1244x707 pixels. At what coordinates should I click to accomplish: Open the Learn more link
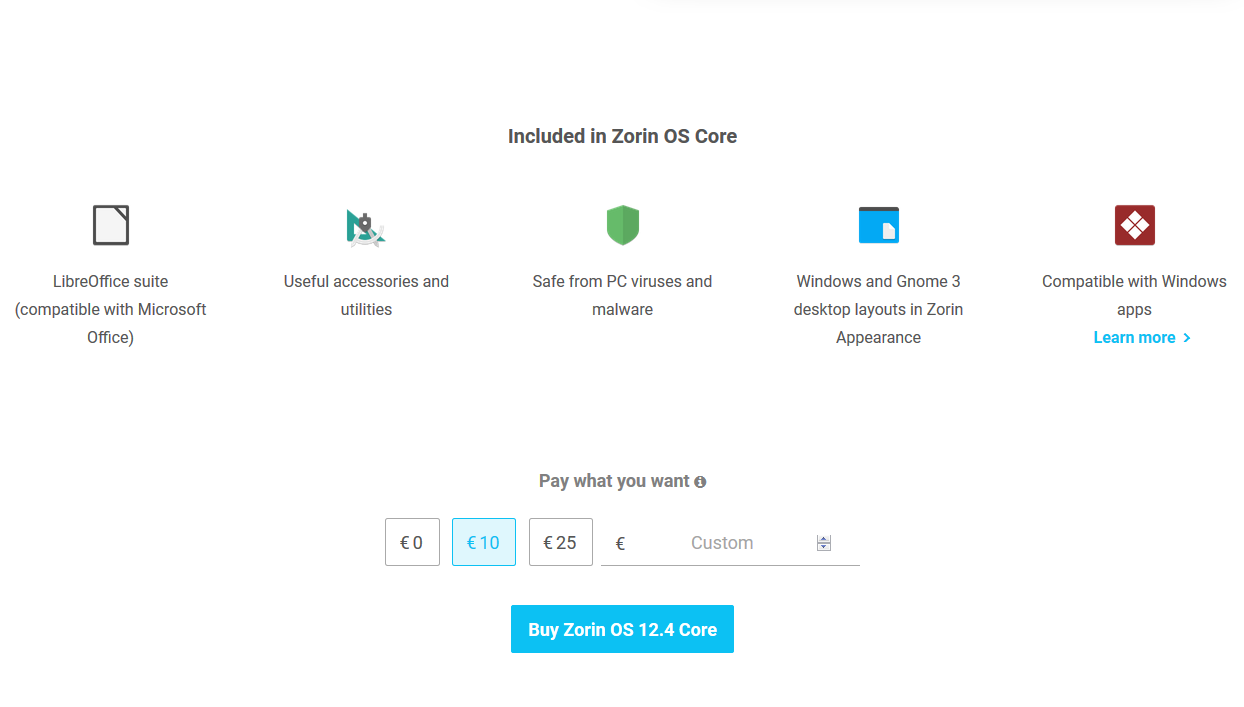click(x=1142, y=338)
